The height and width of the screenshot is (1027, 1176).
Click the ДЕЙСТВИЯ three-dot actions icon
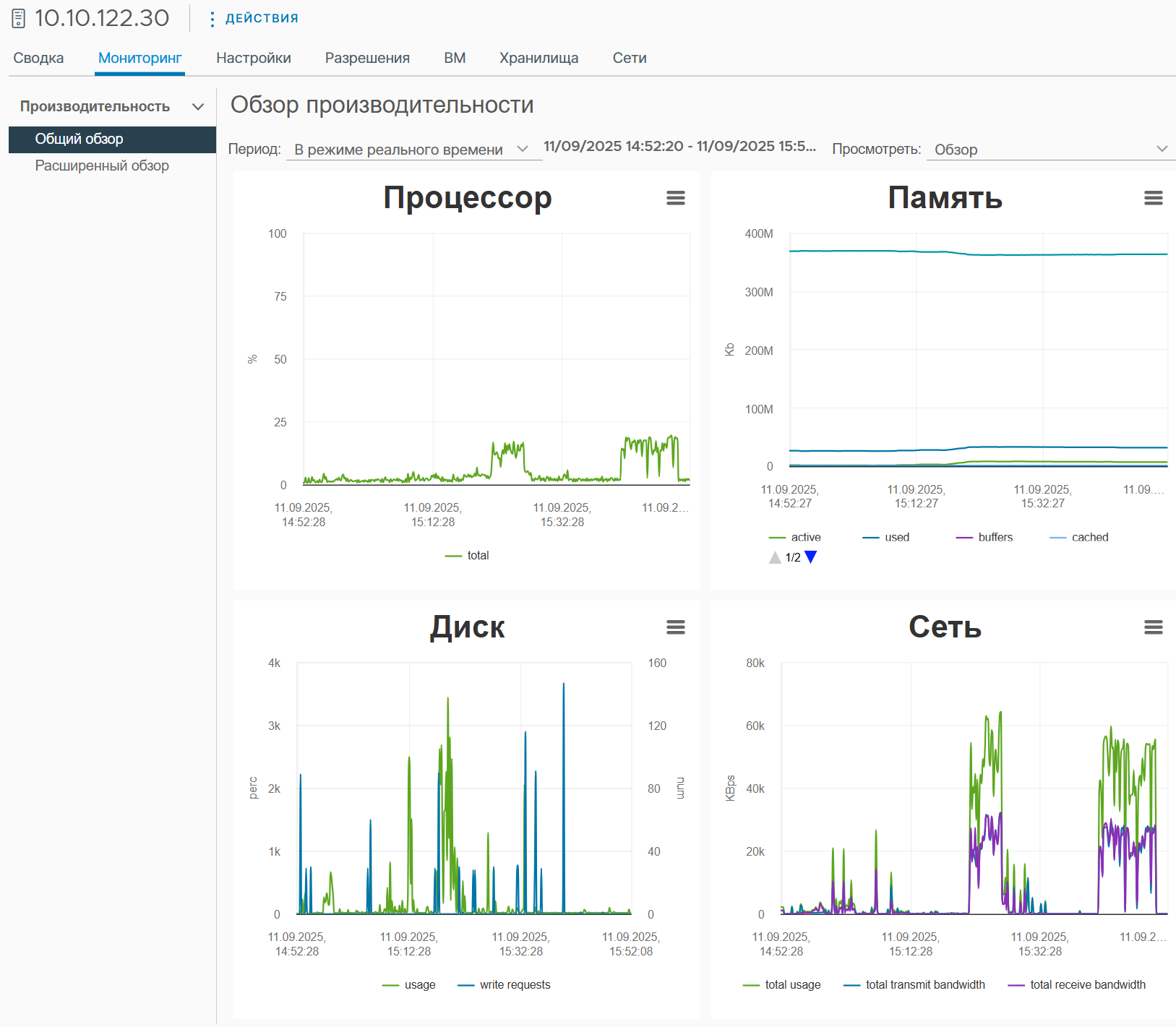[x=212, y=19]
